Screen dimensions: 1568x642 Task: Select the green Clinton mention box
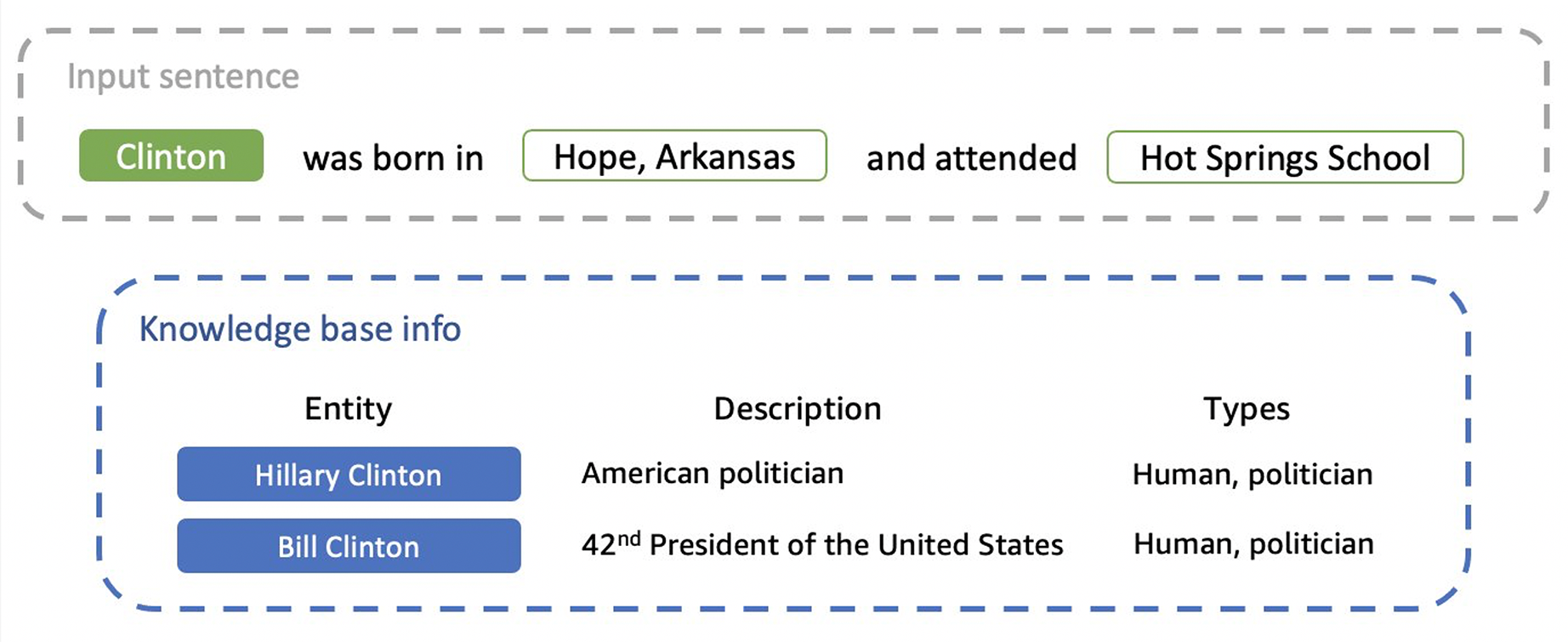pos(171,156)
